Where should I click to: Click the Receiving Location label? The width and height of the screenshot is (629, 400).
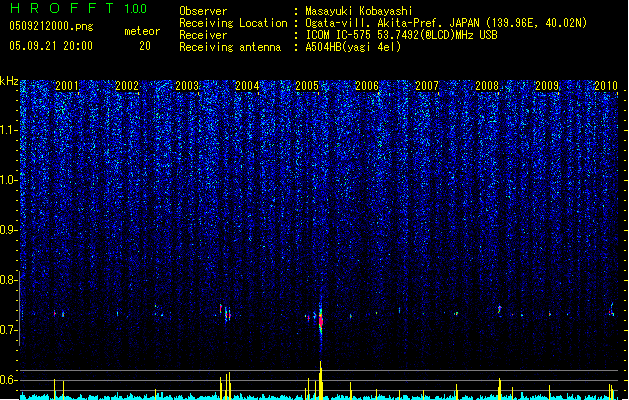click(233, 23)
